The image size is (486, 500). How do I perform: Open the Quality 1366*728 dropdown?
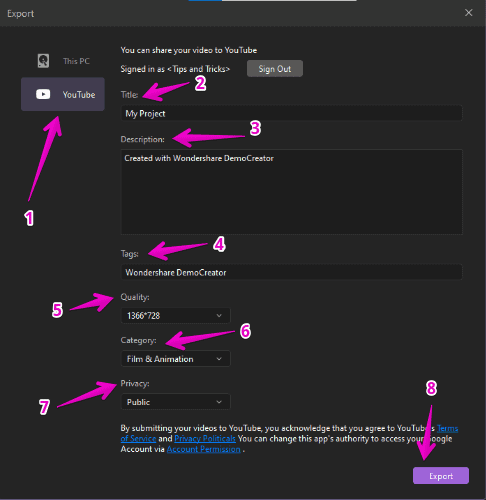click(175, 316)
